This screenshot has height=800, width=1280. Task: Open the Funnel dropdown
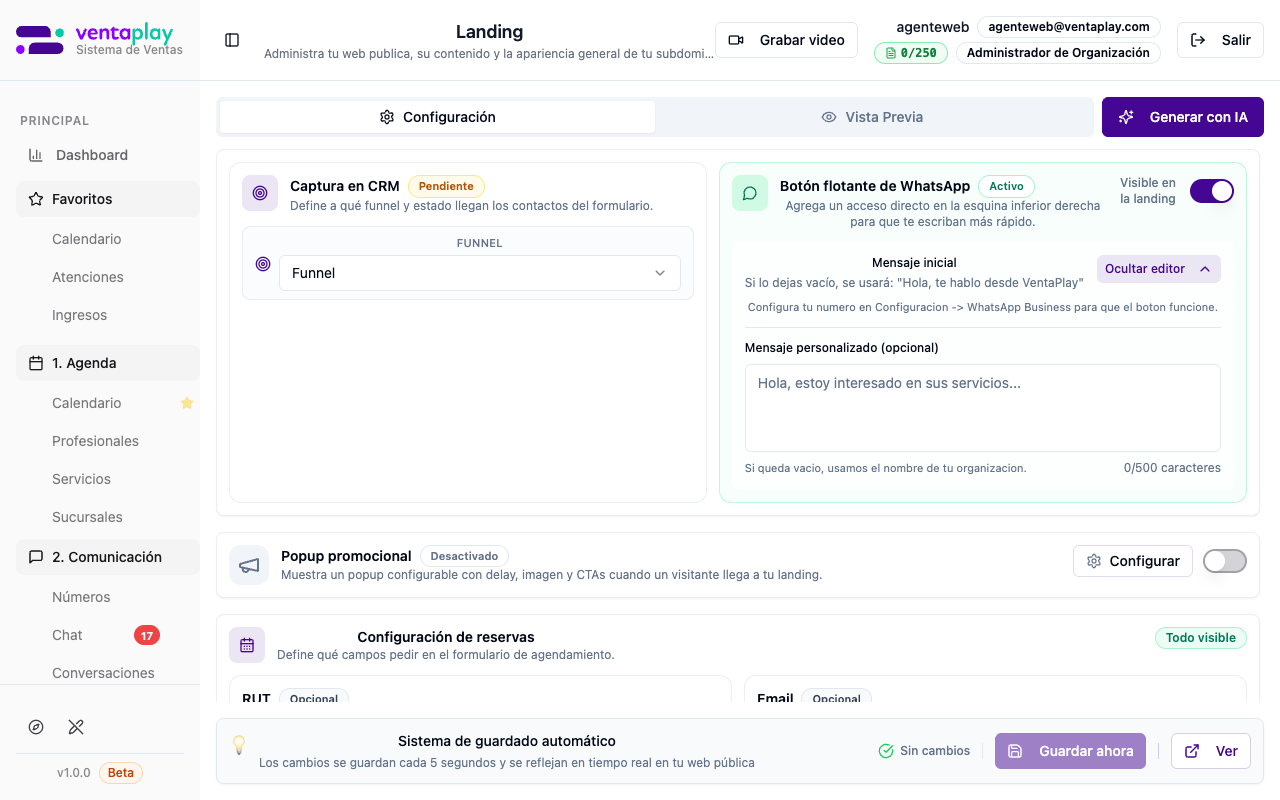[479, 273]
